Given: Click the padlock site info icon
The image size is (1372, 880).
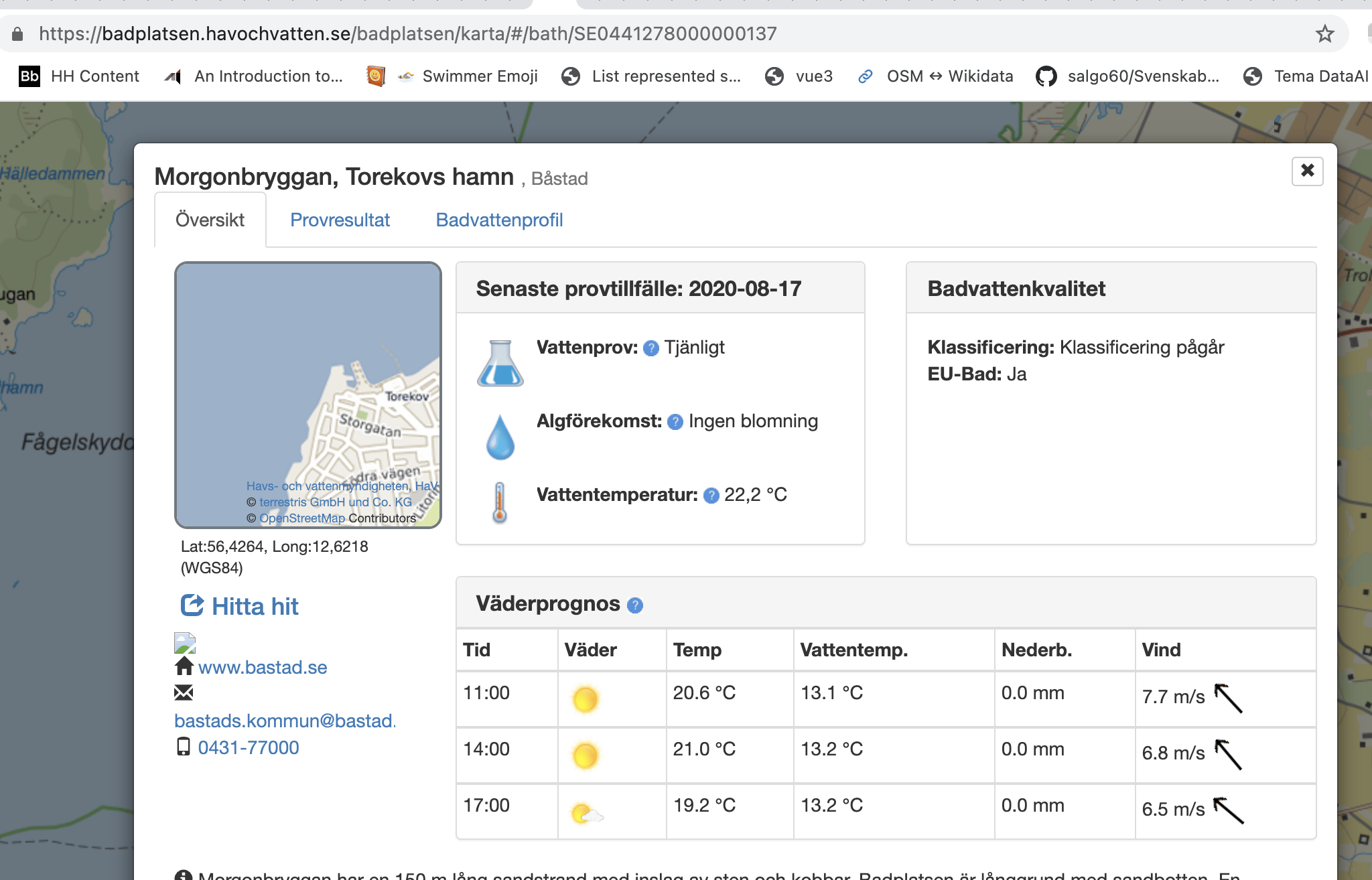Looking at the screenshot, I should (x=18, y=33).
